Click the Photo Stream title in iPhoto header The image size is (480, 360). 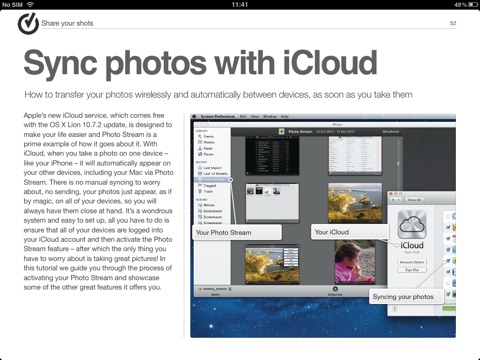click(x=300, y=132)
